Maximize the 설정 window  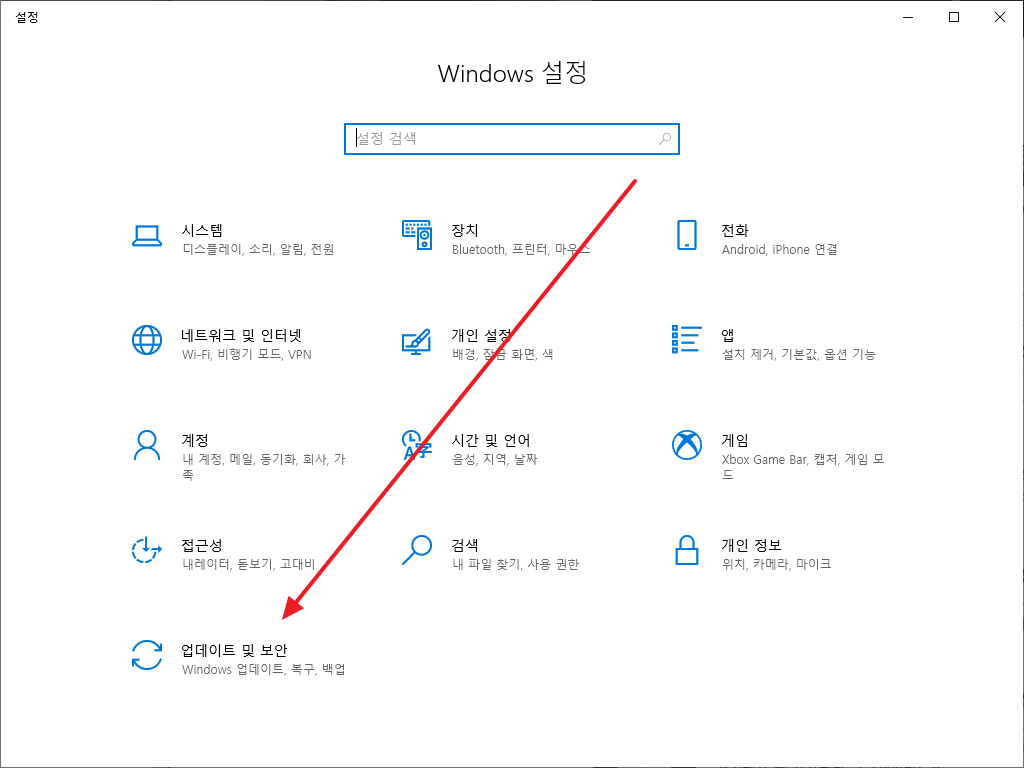click(953, 17)
